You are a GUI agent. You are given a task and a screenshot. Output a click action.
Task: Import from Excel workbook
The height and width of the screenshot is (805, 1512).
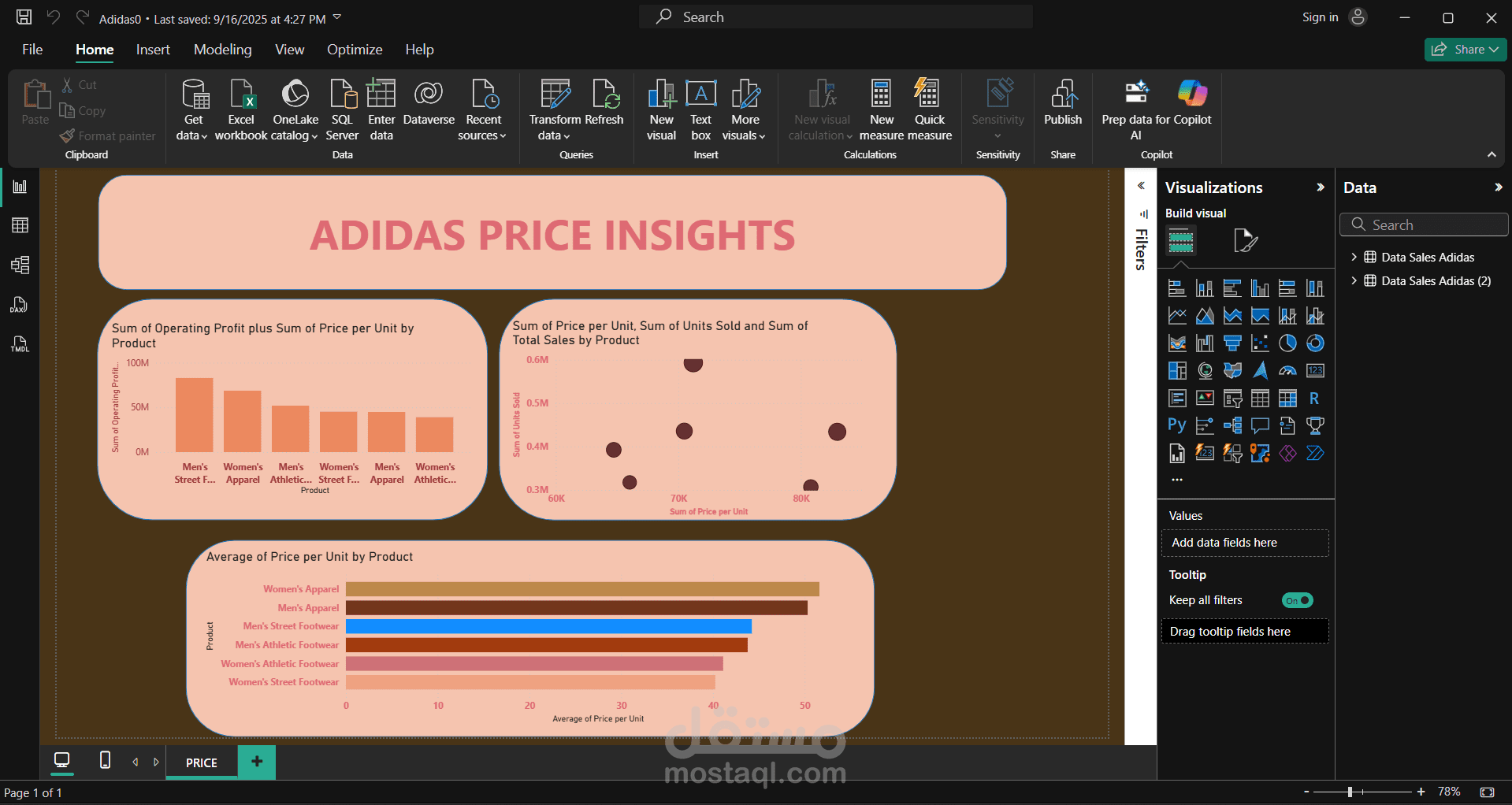coord(241,110)
